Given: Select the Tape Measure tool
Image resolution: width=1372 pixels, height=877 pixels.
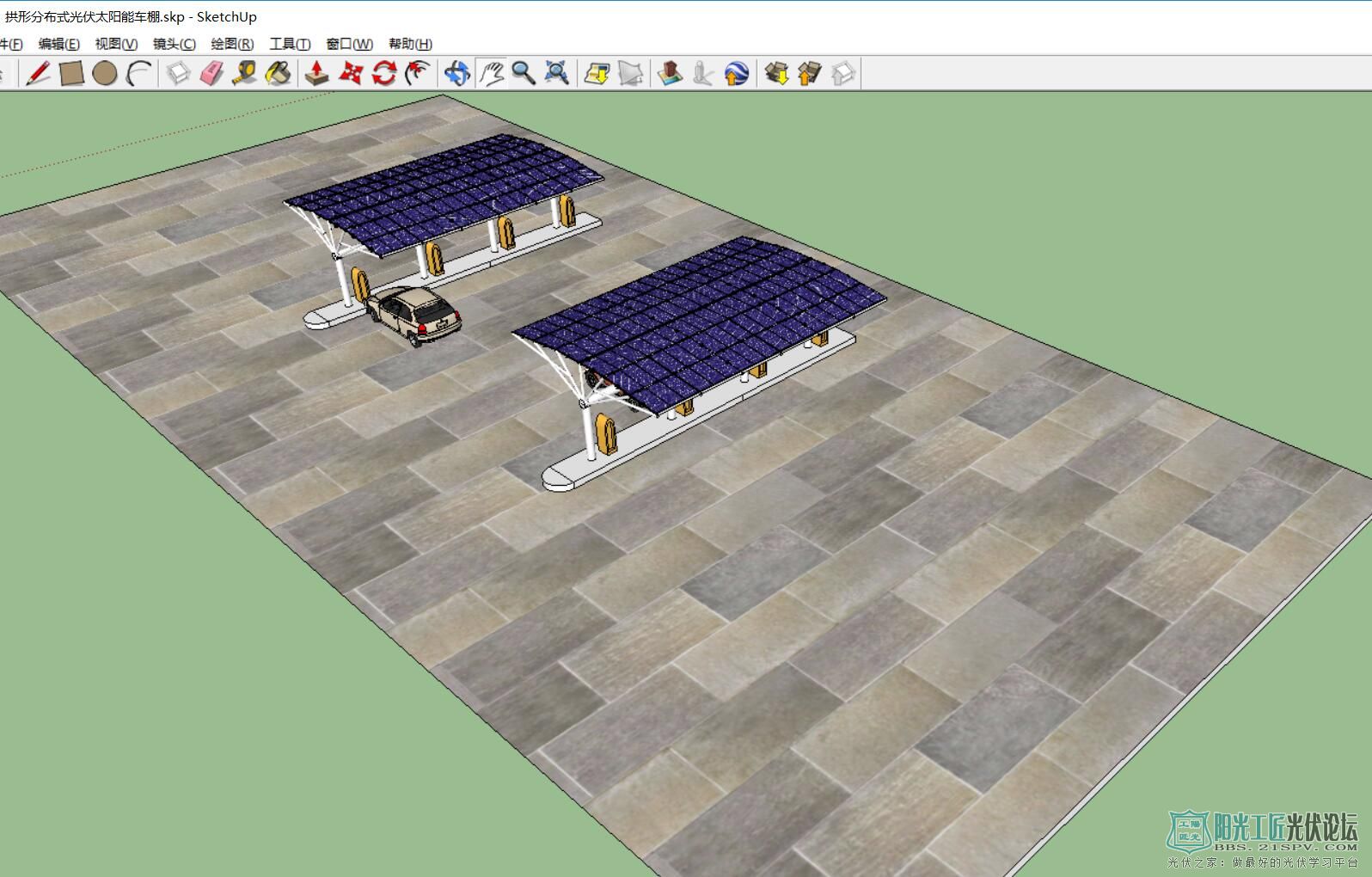Looking at the screenshot, I should coord(245,73).
